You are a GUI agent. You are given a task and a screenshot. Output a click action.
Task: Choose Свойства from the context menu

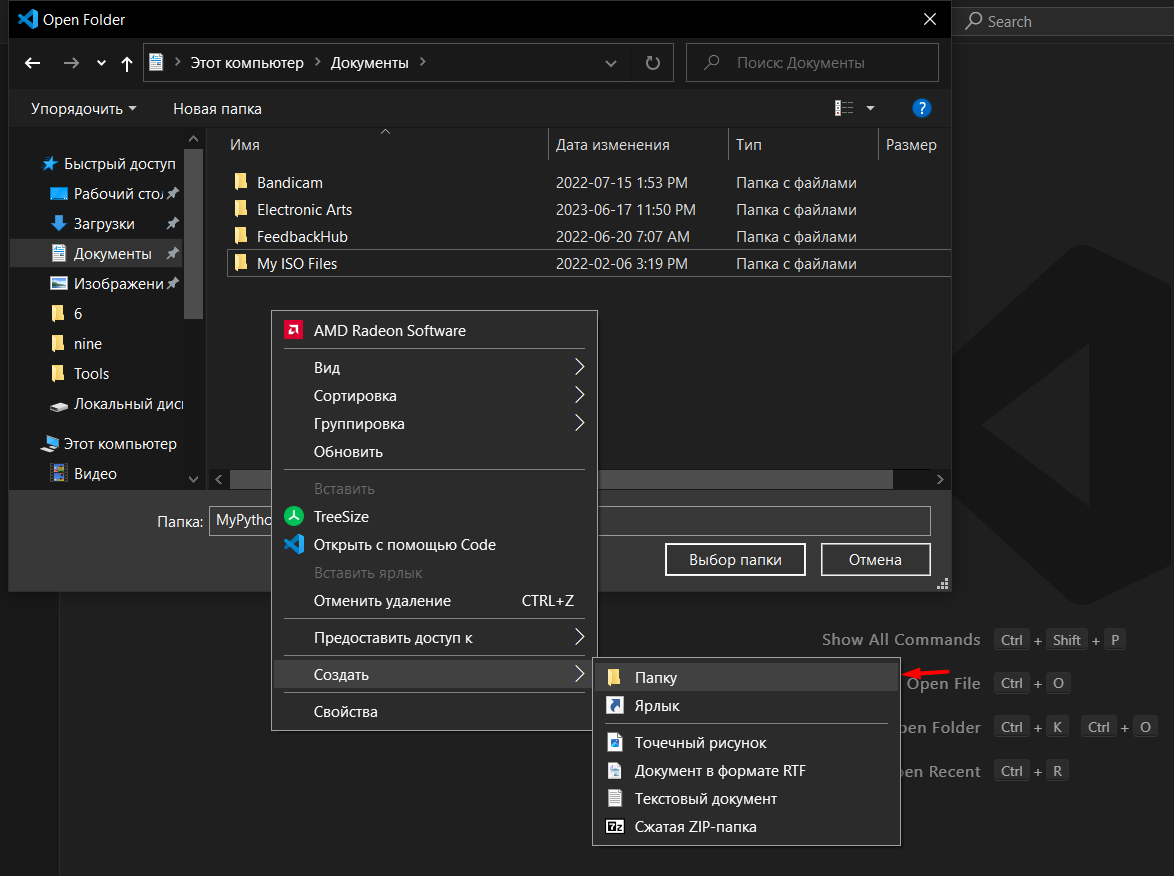click(346, 712)
